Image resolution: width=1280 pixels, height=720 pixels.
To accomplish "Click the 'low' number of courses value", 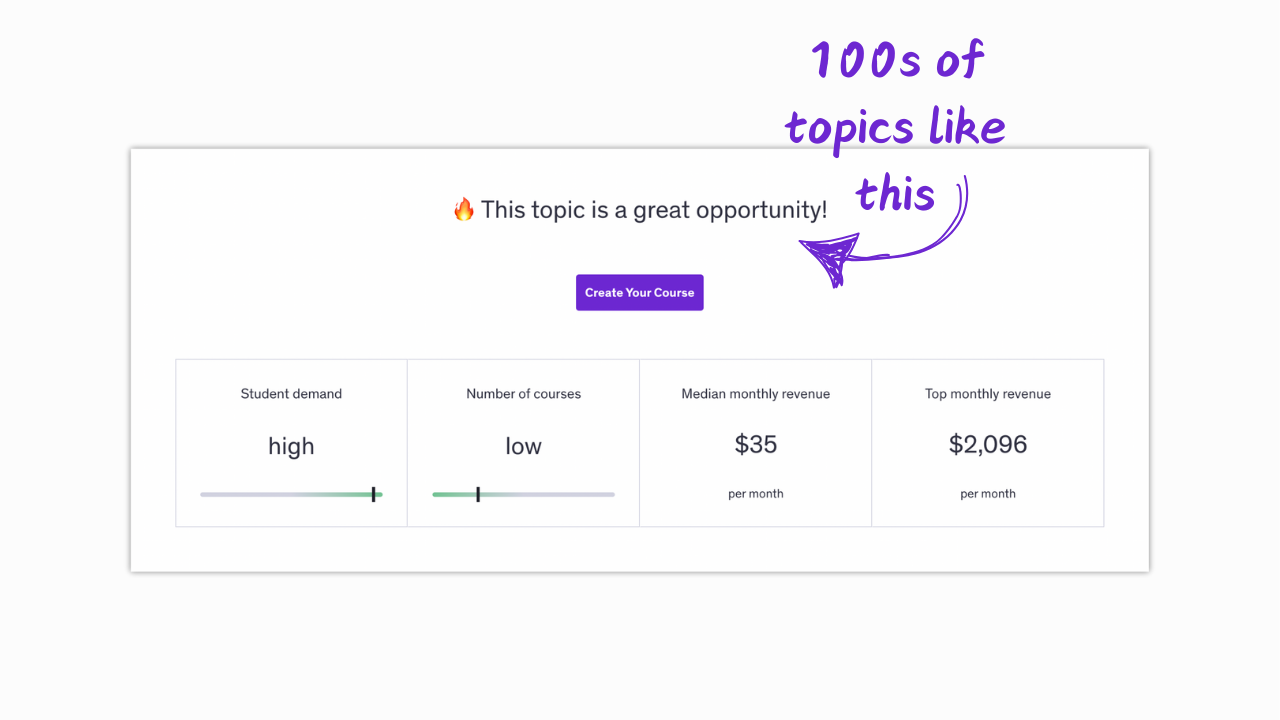I will coord(523,446).
